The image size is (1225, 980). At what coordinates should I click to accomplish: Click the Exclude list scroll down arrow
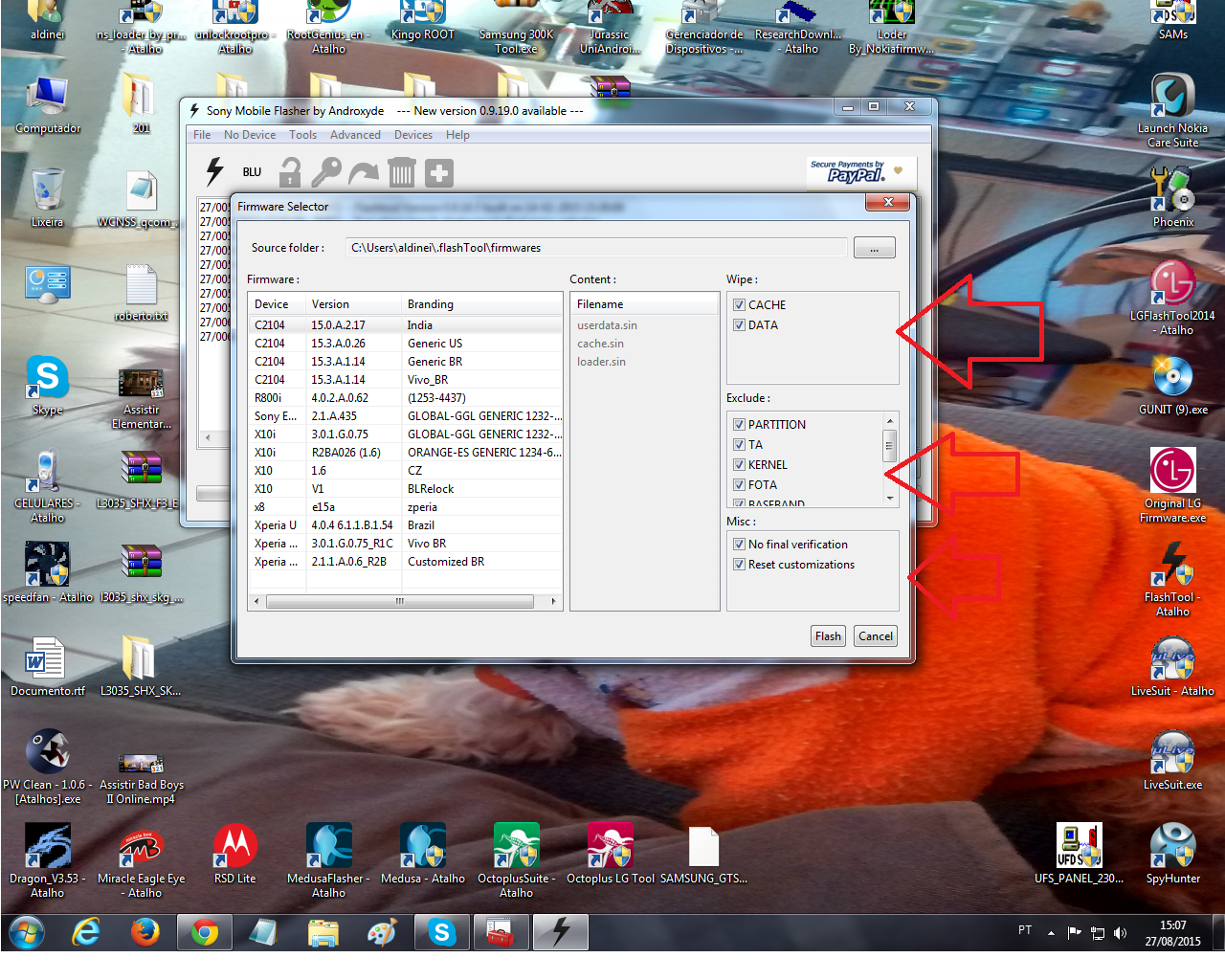[x=890, y=499]
